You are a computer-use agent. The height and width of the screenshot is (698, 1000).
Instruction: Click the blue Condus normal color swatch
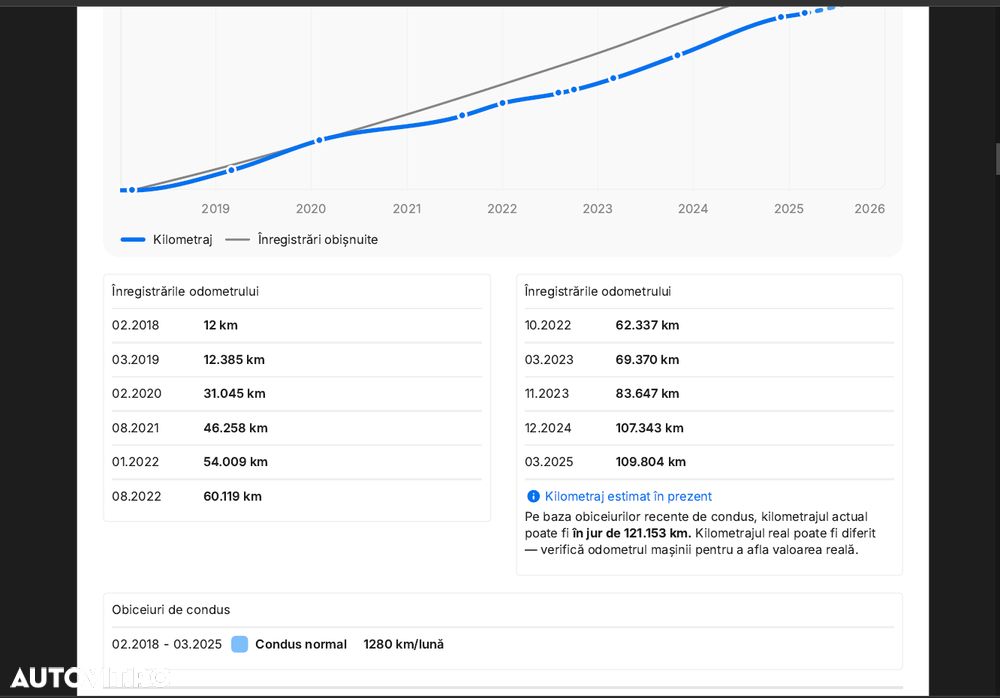239,644
